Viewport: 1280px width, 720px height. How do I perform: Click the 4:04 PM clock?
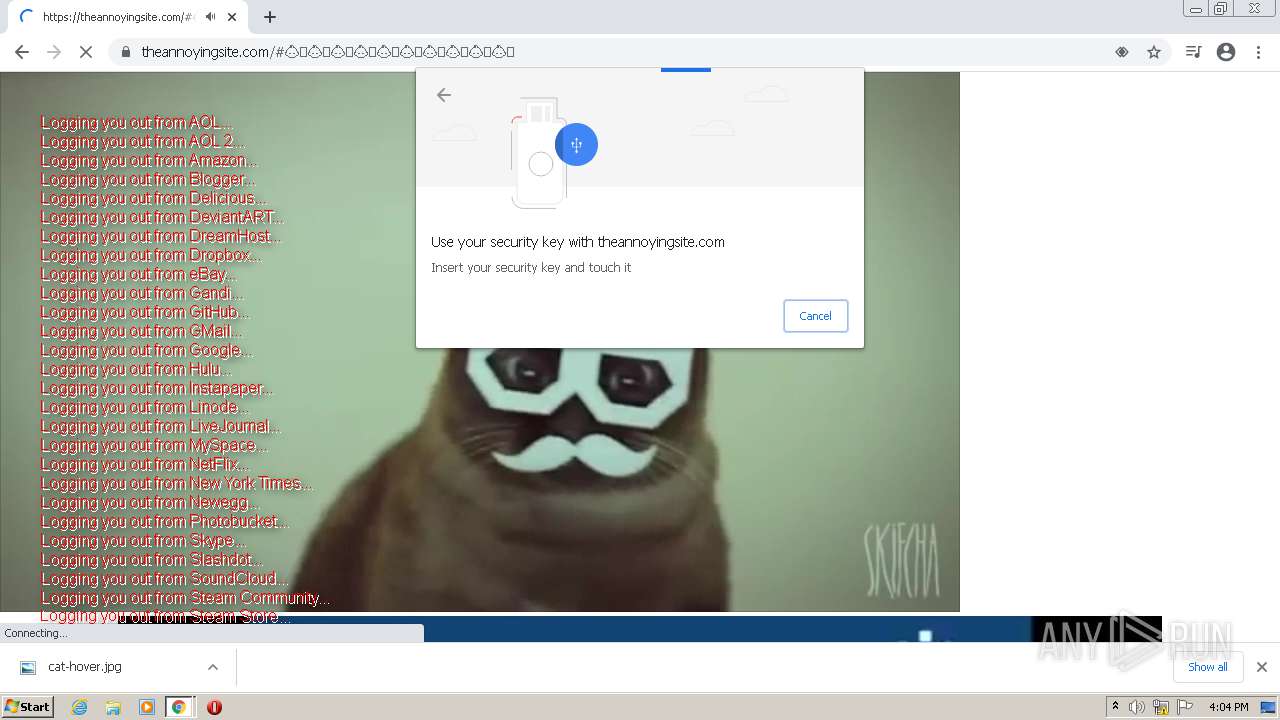1228,707
